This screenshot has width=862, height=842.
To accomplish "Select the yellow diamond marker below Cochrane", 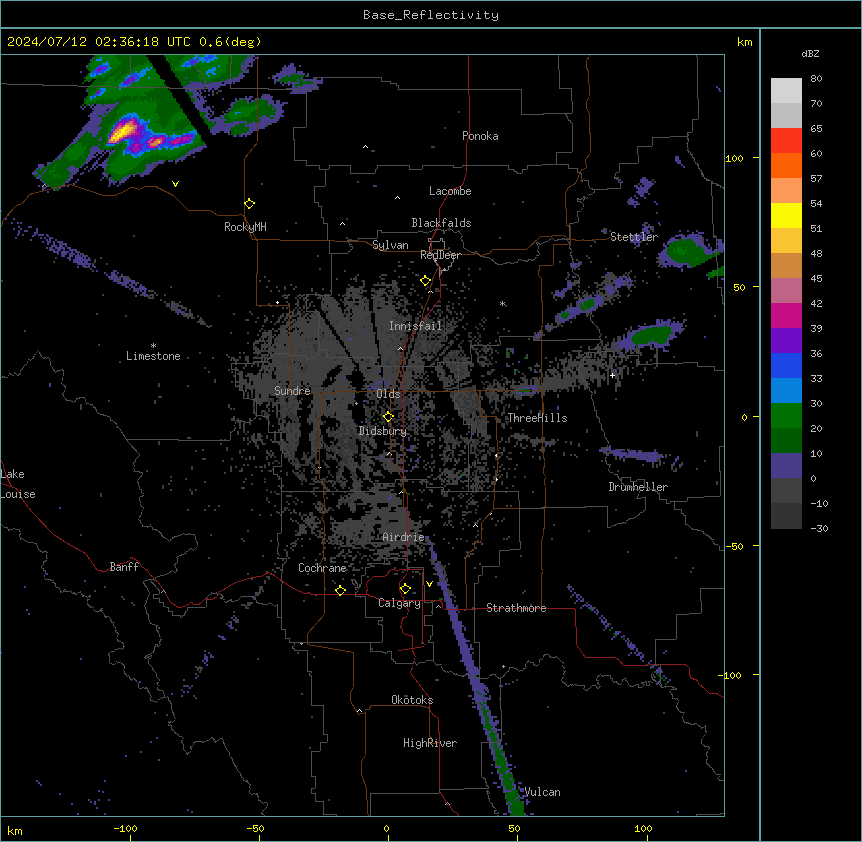I will coord(340,590).
